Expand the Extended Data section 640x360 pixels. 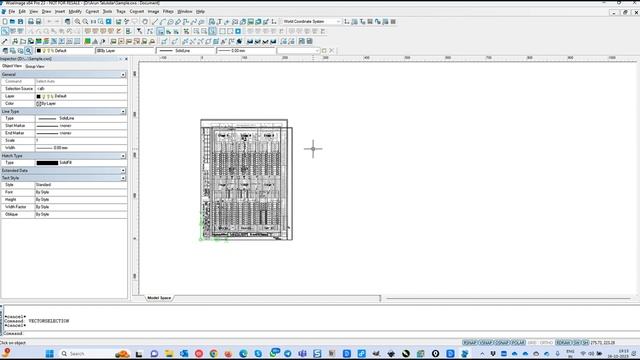point(123,171)
